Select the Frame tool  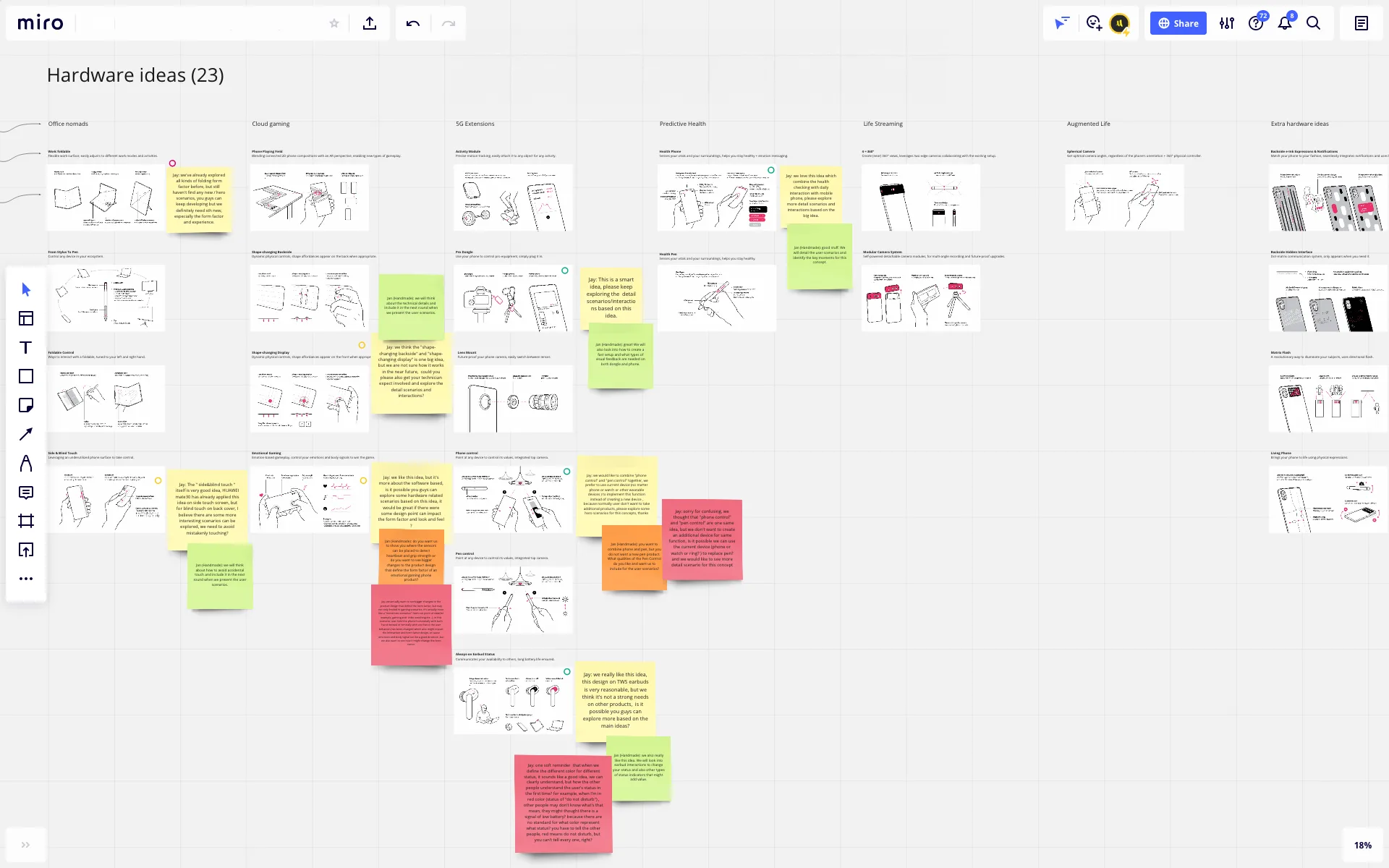(x=26, y=521)
